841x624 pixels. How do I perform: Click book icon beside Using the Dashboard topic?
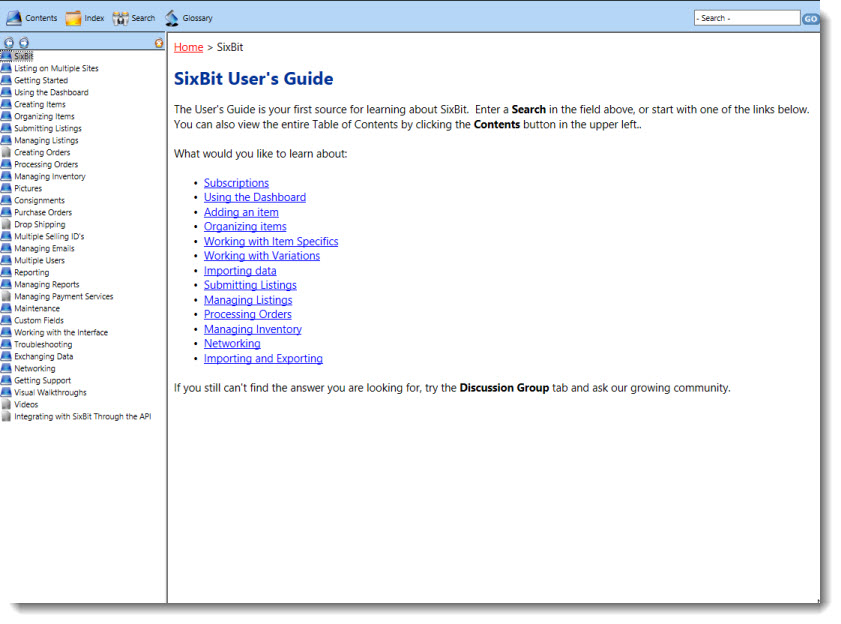pyautogui.click(x=6, y=92)
